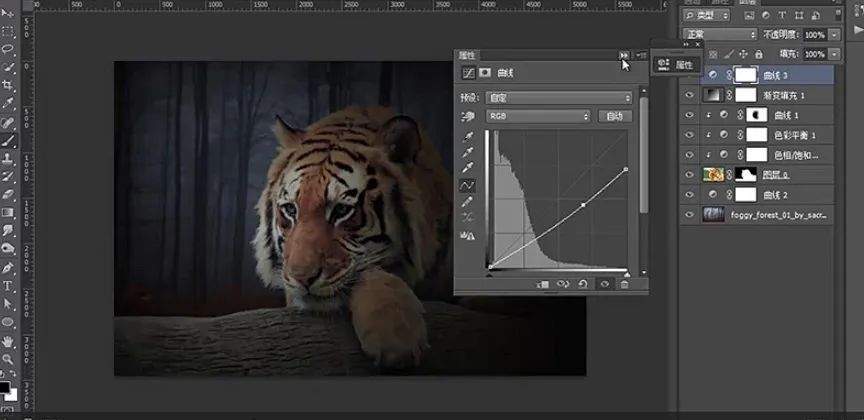Click the foreground color swatch

pos(5,386)
